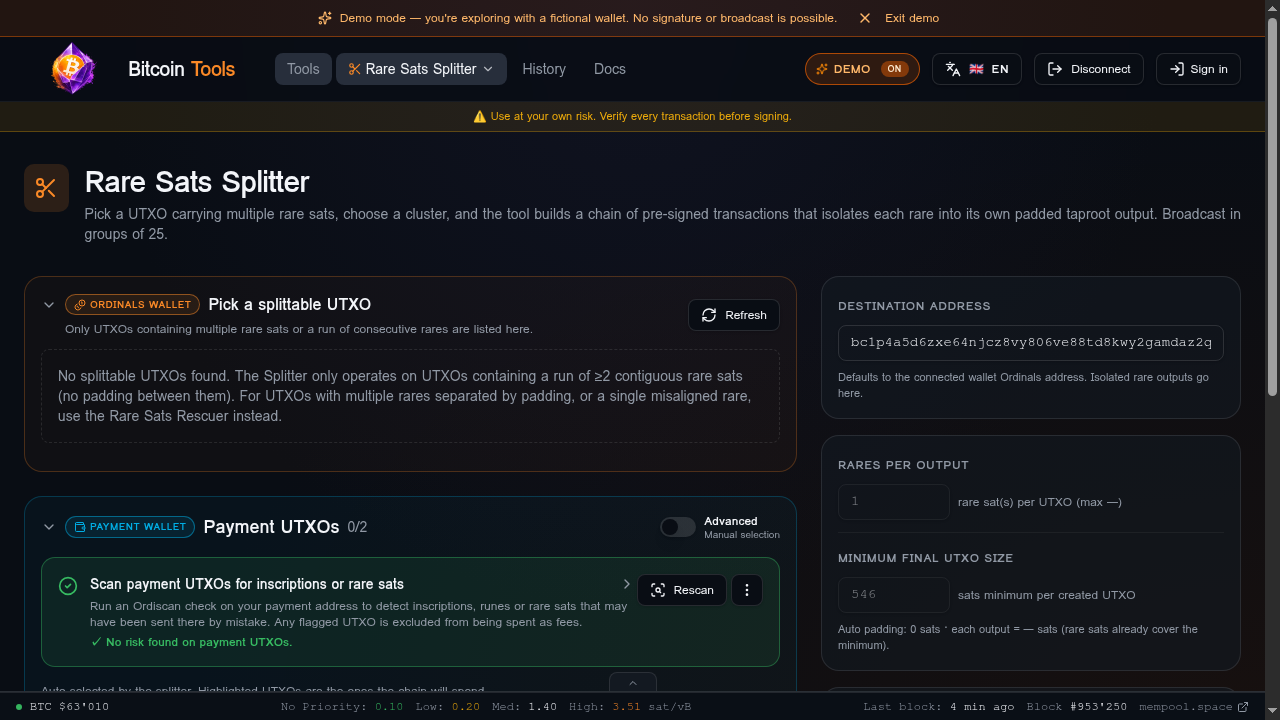Click the Rares Per Output number field
The height and width of the screenshot is (720, 1280).
pos(894,502)
